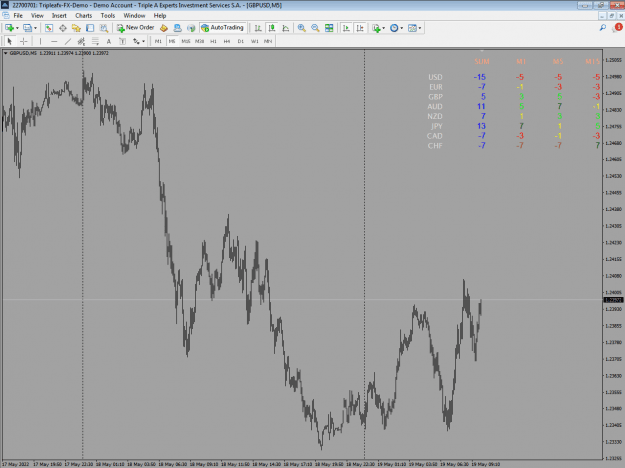Viewport: 625px width, 468px height.
Task: Select the Equidistant Channel tool
Action: (x=81, y=41)
